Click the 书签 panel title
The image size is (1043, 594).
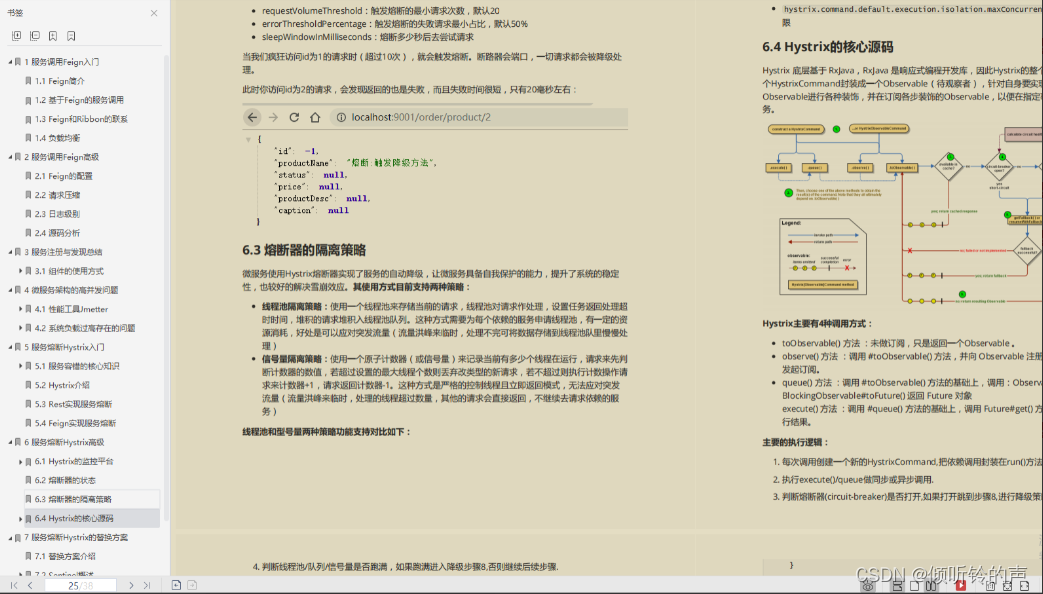click(x=15, y=13)
